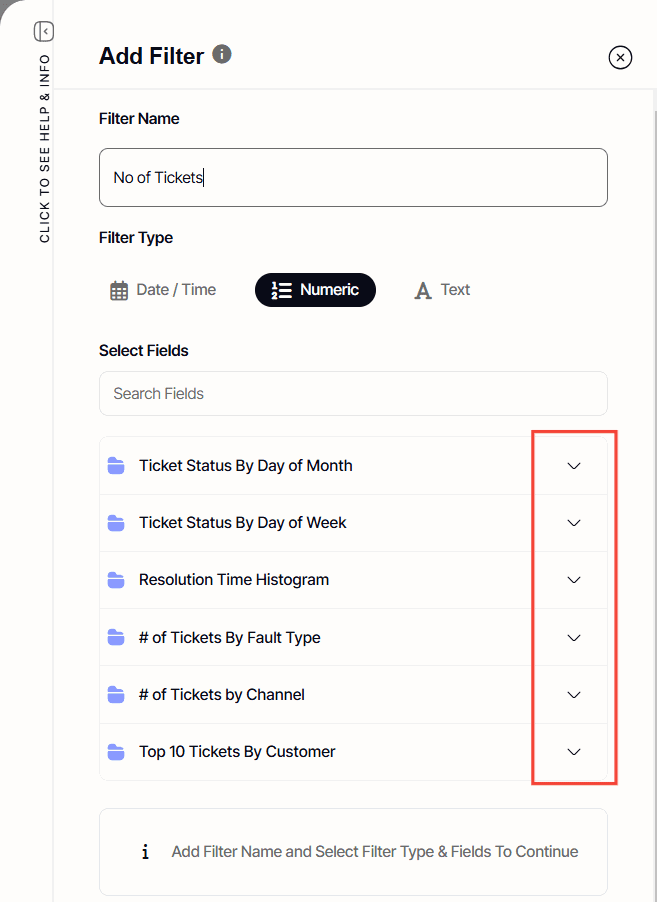Select the Date / Time filter type
Screen dimensions: 657x902
[163, 290]
